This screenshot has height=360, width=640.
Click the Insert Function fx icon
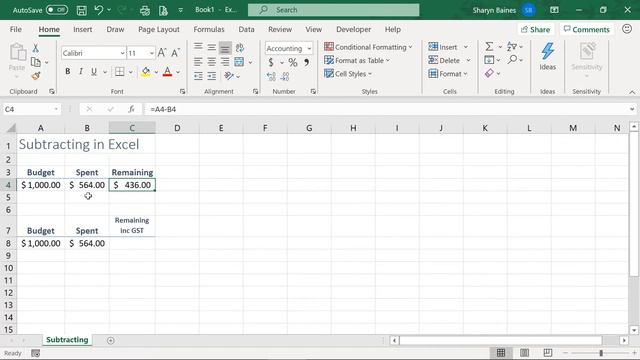point(131,109)
